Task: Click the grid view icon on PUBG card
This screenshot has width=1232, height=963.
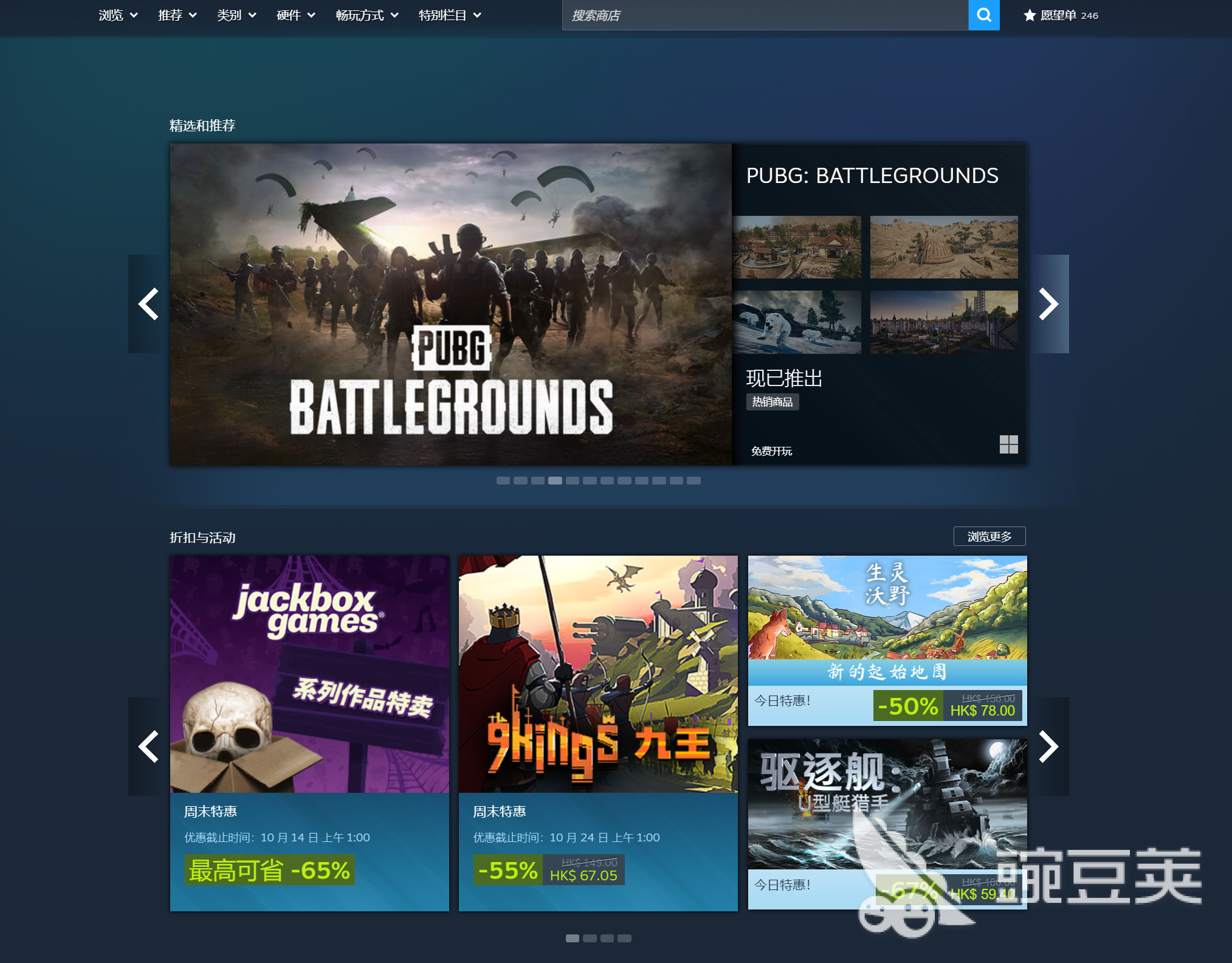Action: 1009,446
